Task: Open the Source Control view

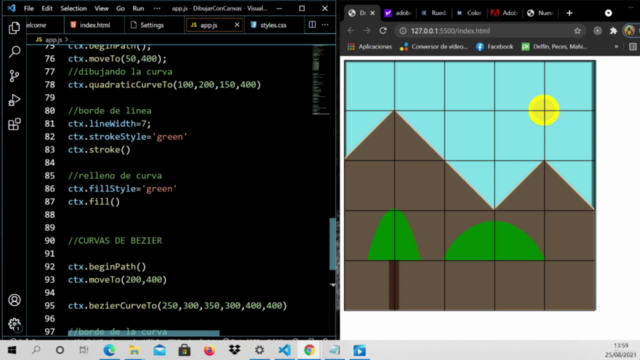Action: tap(14, 76)
